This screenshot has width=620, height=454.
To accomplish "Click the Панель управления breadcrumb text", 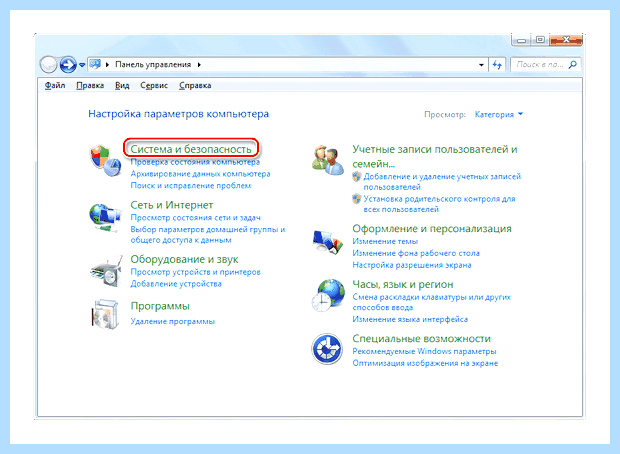I will point(153,64).
